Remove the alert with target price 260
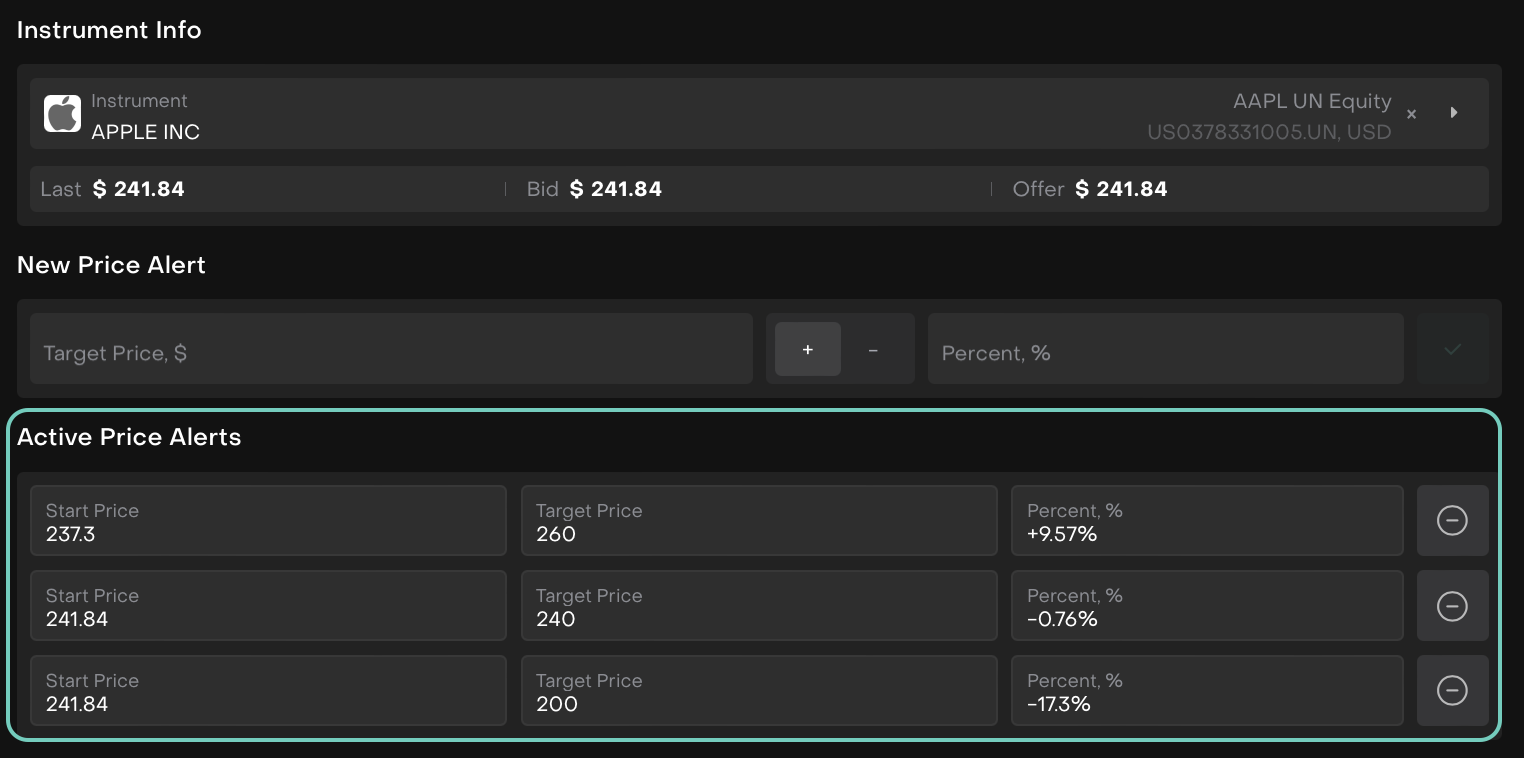This screenshot has width=1524, height=758. click(x=1452, y=520)
